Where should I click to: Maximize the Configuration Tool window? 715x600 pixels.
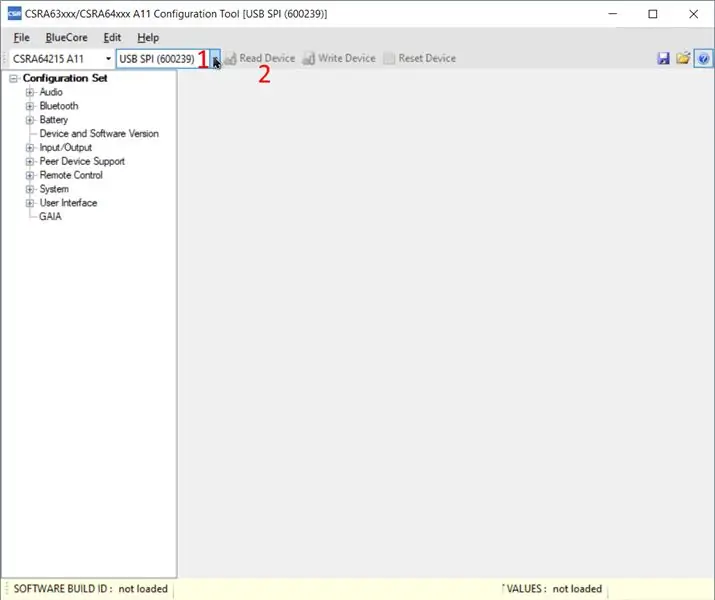click(653, 14)
